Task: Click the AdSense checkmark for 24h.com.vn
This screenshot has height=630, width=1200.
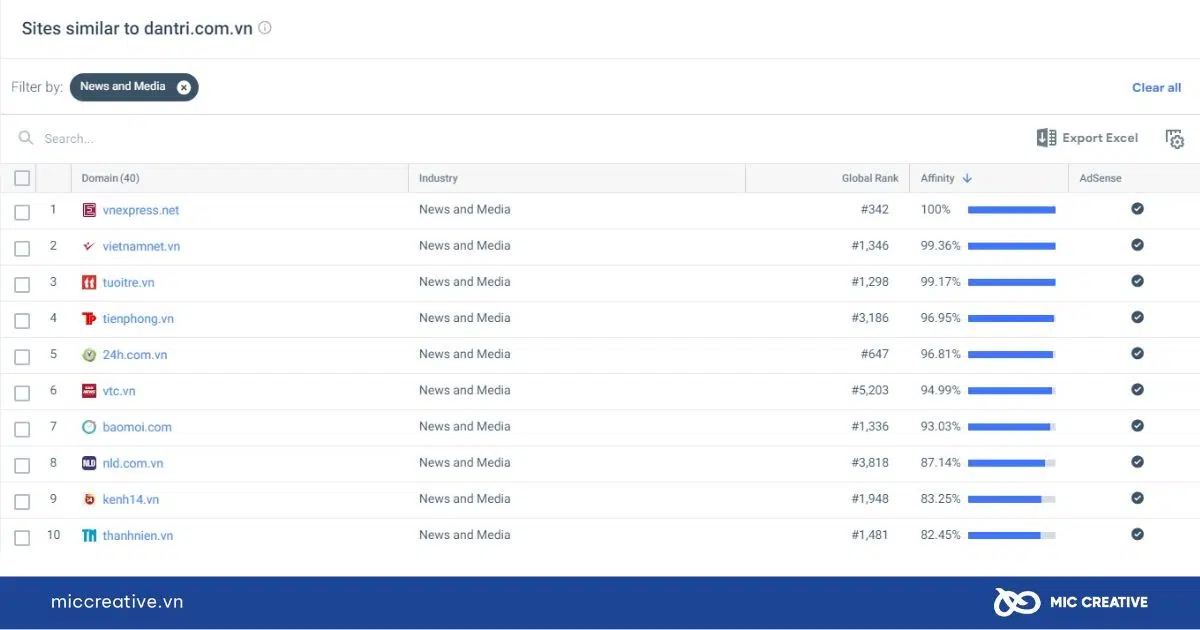Action: pyautogui.click(x=1137, y=354)
